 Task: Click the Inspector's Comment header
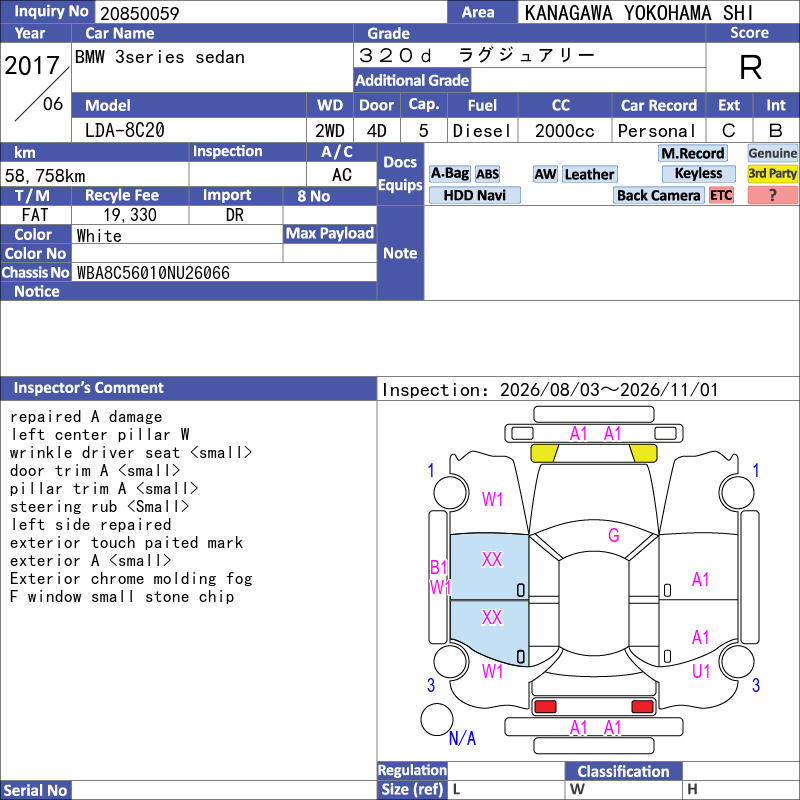point(89,388)
